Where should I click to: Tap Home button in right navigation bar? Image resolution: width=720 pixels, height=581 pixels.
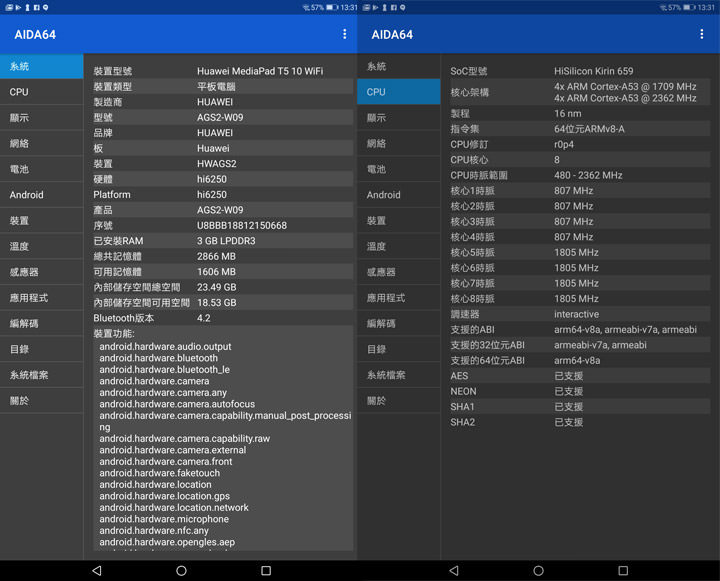pos(539,570)
